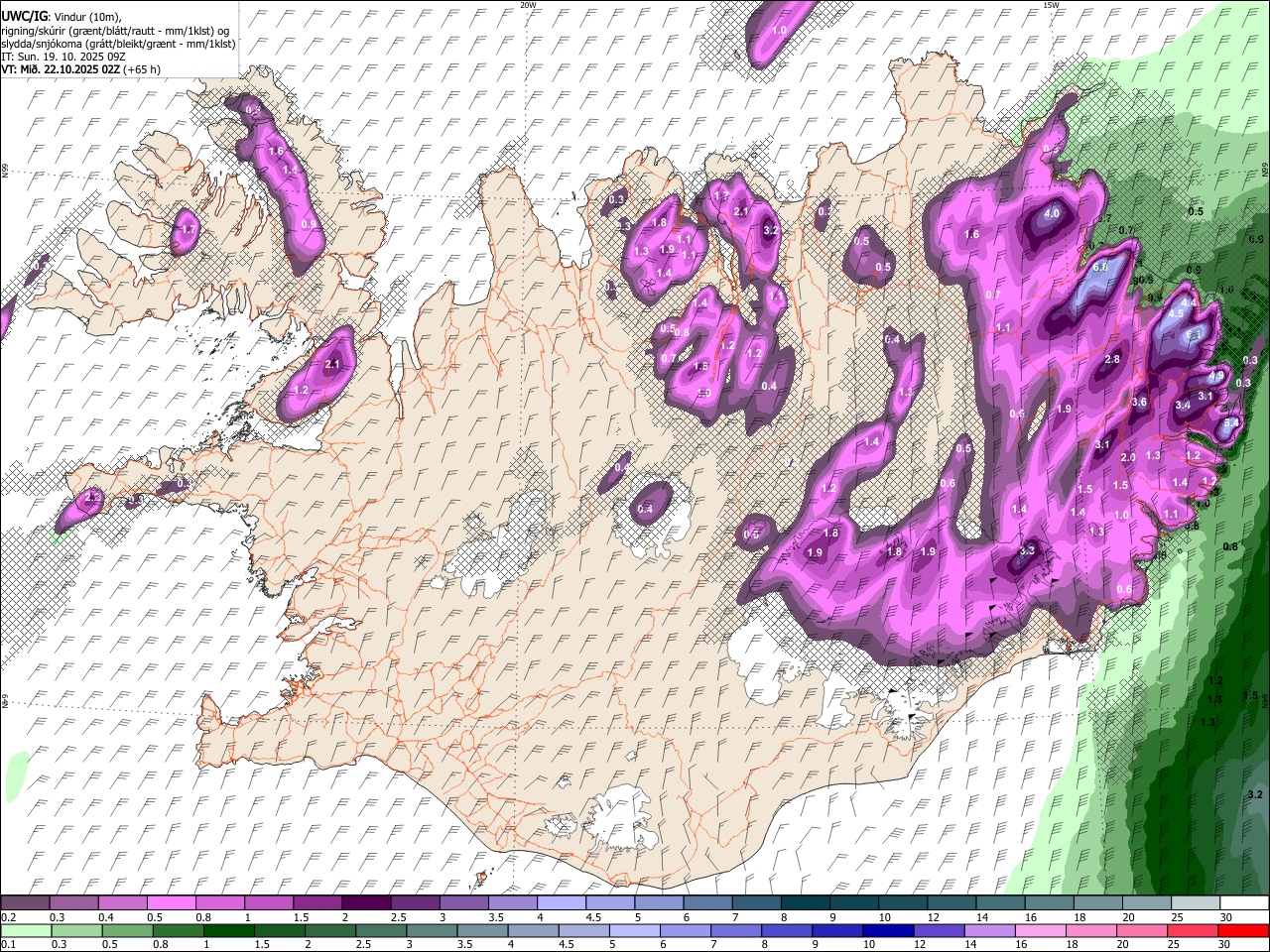Click the UWC/IG title in the header
This screenshot has height=952, width=1270.
pyautogui.click(x=26, y=17)
